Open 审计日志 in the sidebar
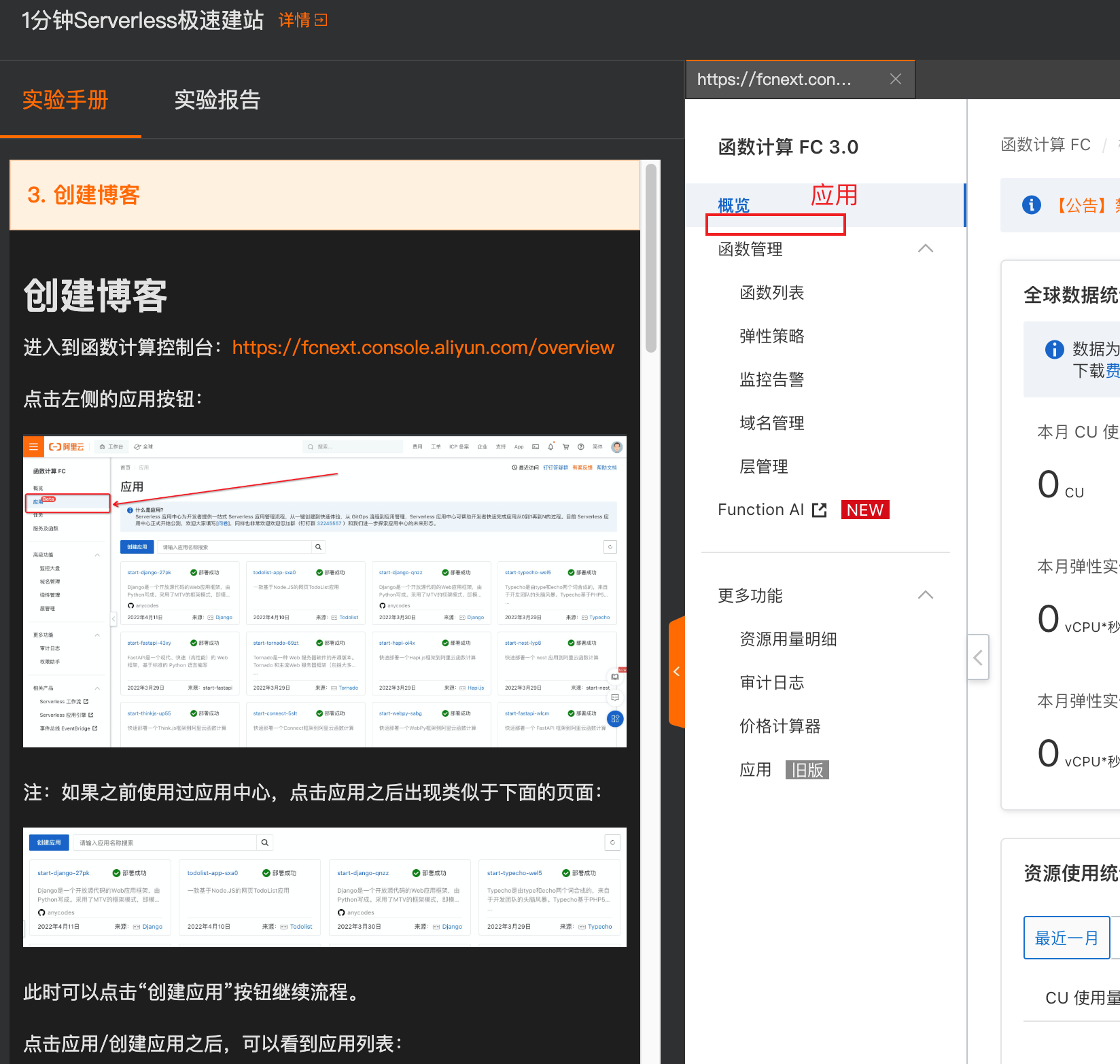1120x1064 pixels. tap(772, 683)
